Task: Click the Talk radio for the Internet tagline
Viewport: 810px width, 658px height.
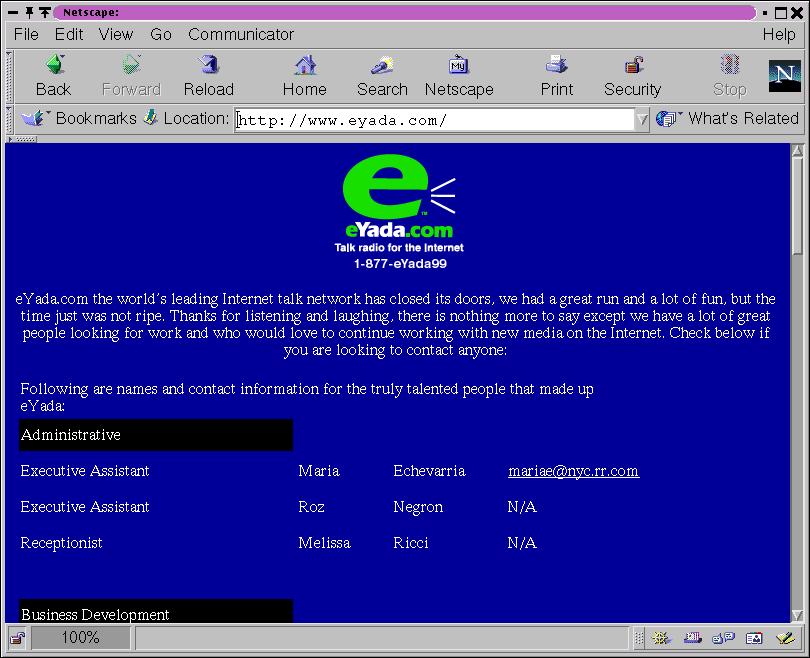Action: (x=399, y=248)
